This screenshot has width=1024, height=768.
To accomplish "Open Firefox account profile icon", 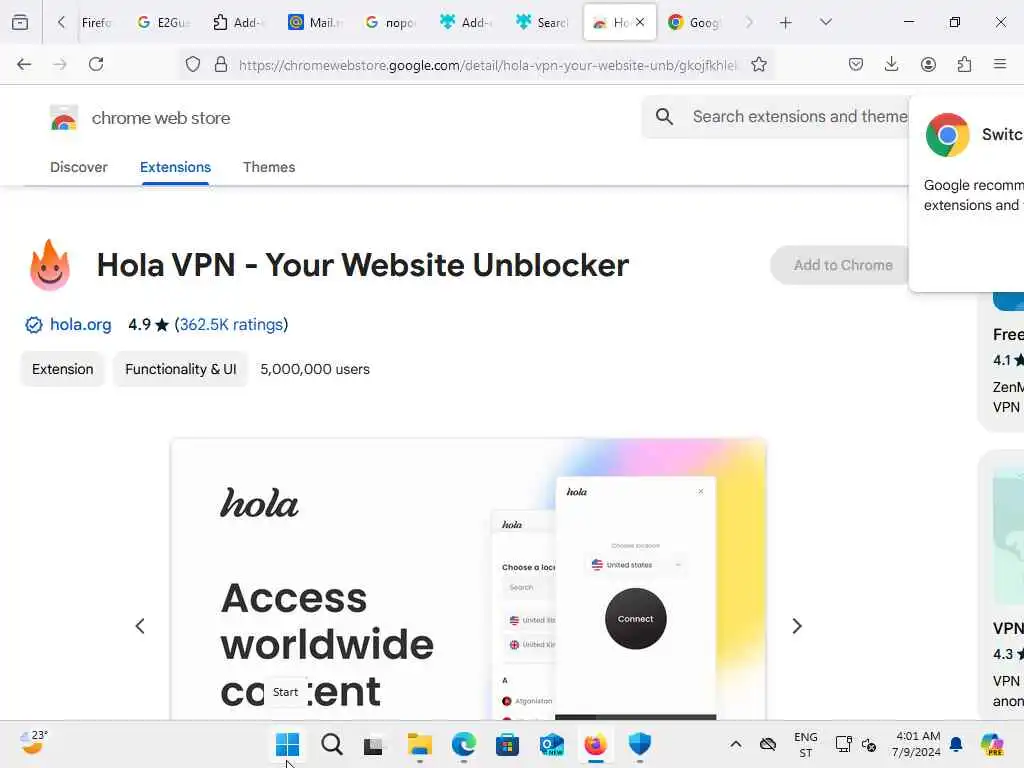I will [928, 64].
